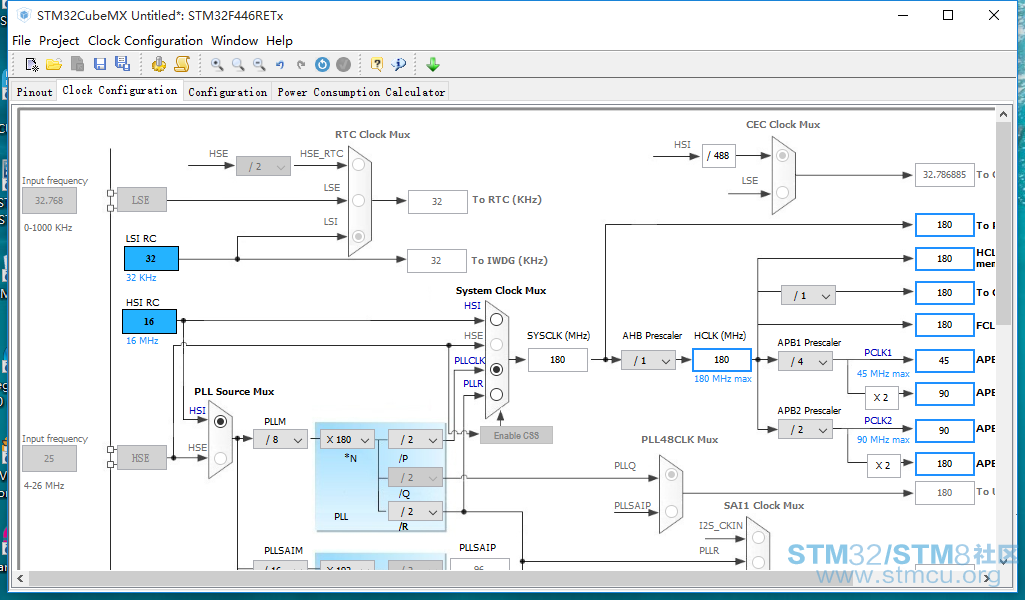Switch to the Pinout tab
Image resolution: width=1025 pixels, height=600 pixels.
point(34,92)
